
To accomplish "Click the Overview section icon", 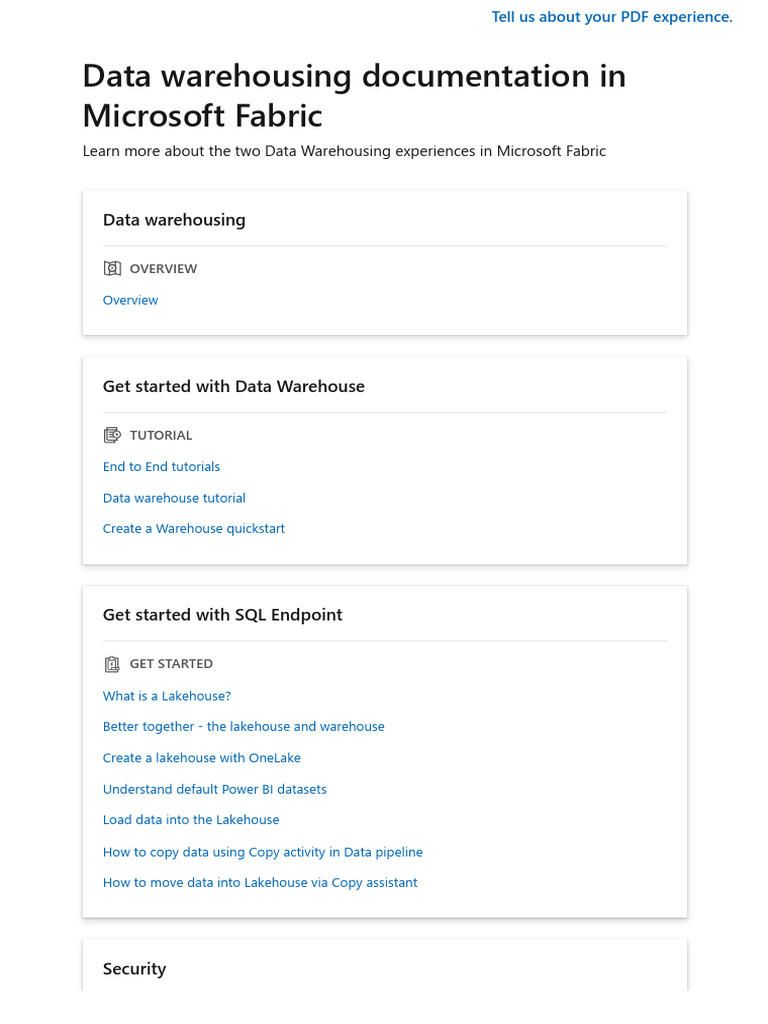I will pos(112,268).
